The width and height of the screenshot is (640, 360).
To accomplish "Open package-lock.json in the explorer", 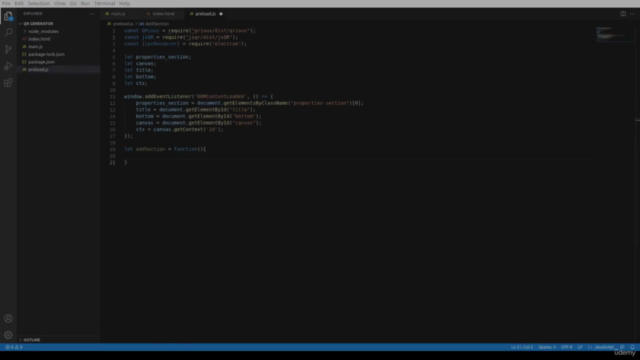I will pyautogui.click(x=46, y=54).
